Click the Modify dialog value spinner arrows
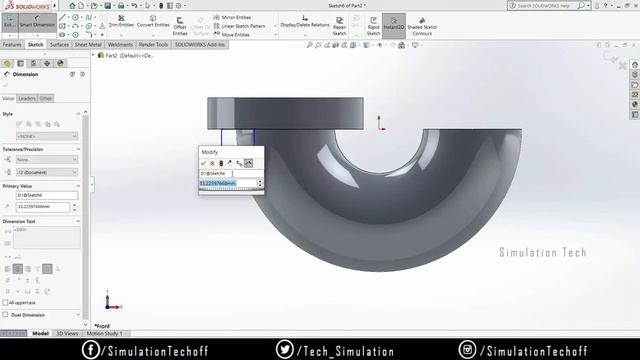 [x=260, y=184]
